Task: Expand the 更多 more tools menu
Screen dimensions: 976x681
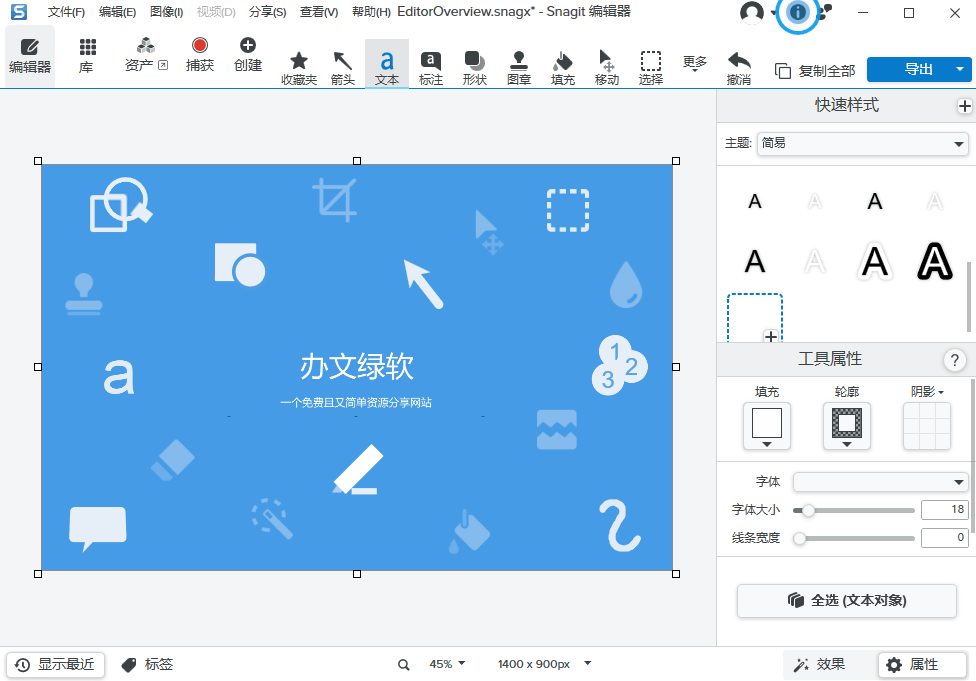Action: (695, 64)
